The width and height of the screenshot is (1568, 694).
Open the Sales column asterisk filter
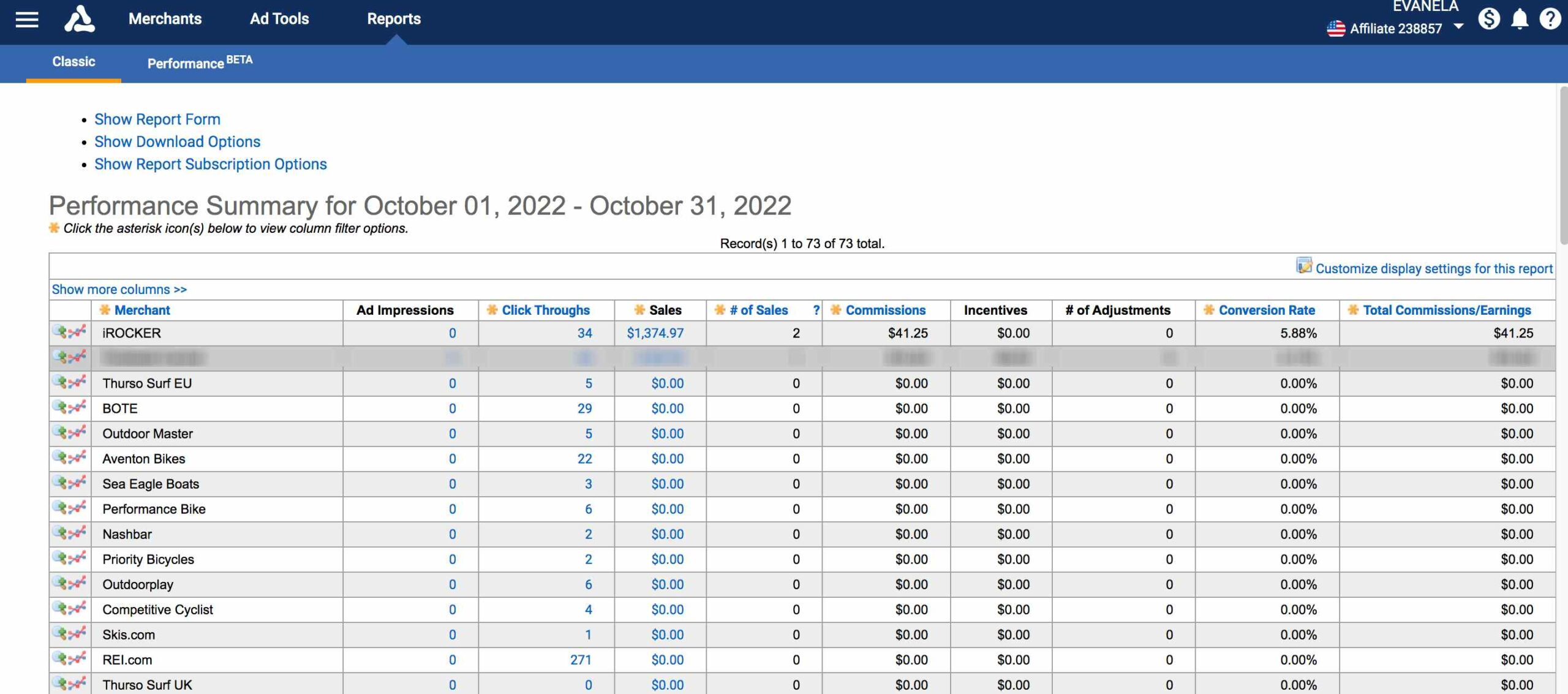(639, 310)
